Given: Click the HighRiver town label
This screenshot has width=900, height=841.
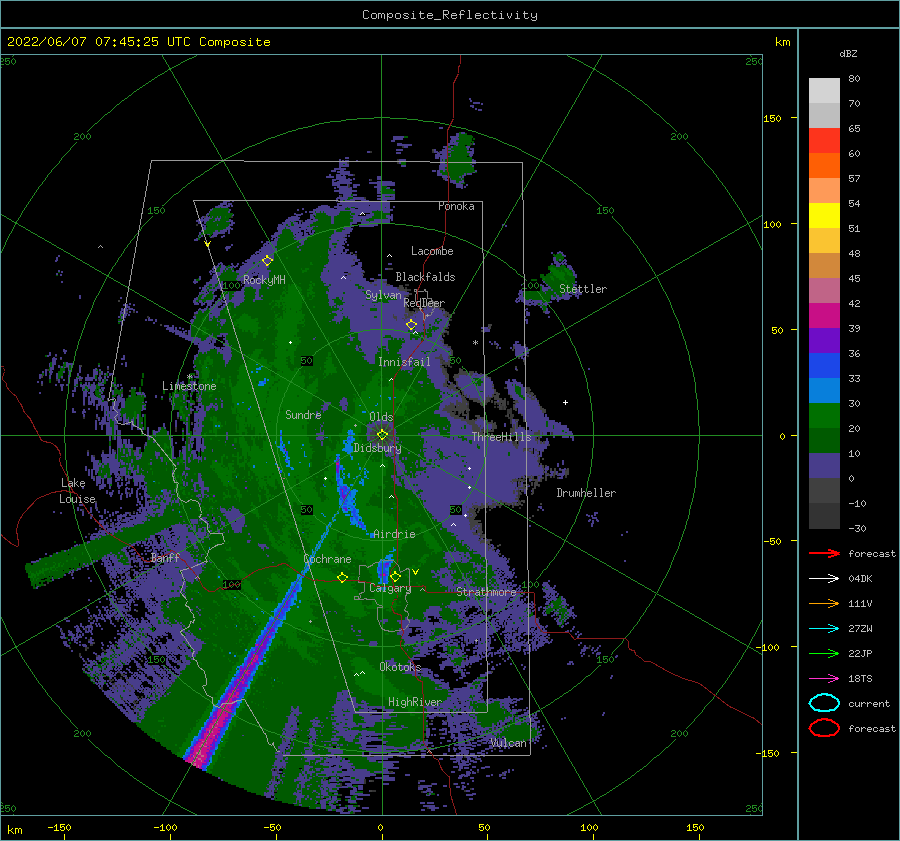Looking at the screenshot, I should click(x=415, y=702).
